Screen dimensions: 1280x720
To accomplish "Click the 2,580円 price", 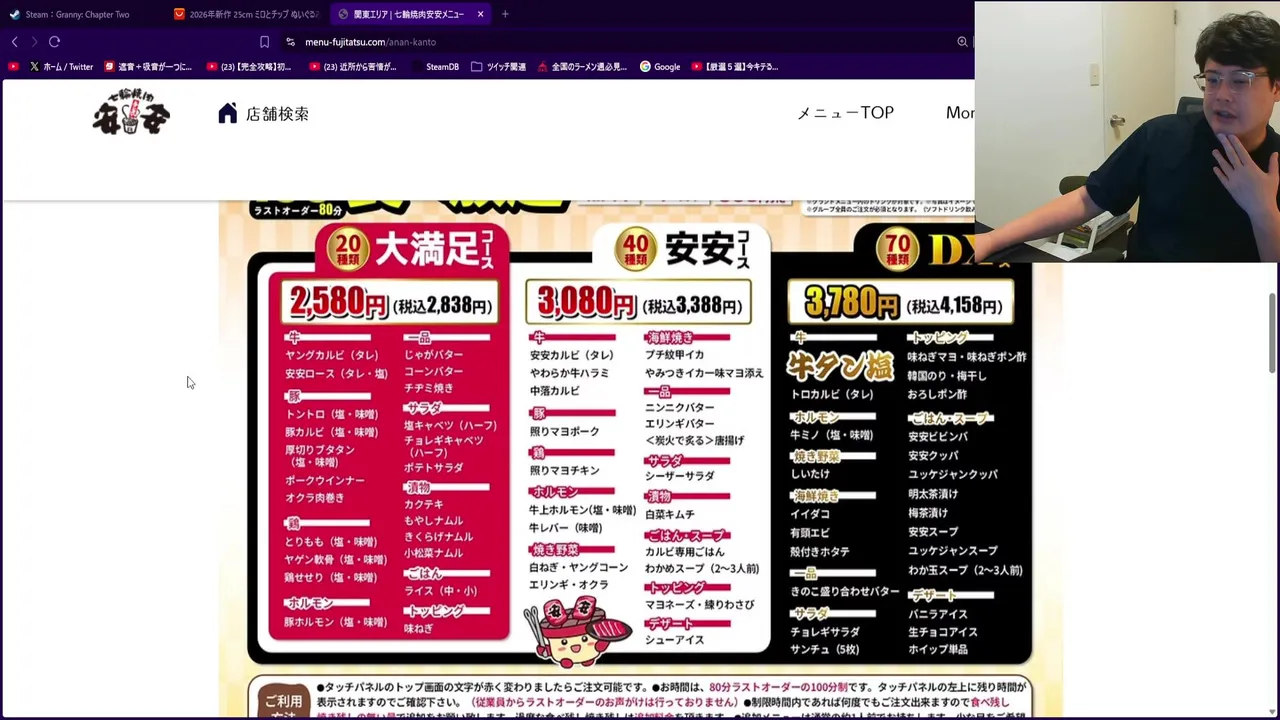I will pos(337,303).
